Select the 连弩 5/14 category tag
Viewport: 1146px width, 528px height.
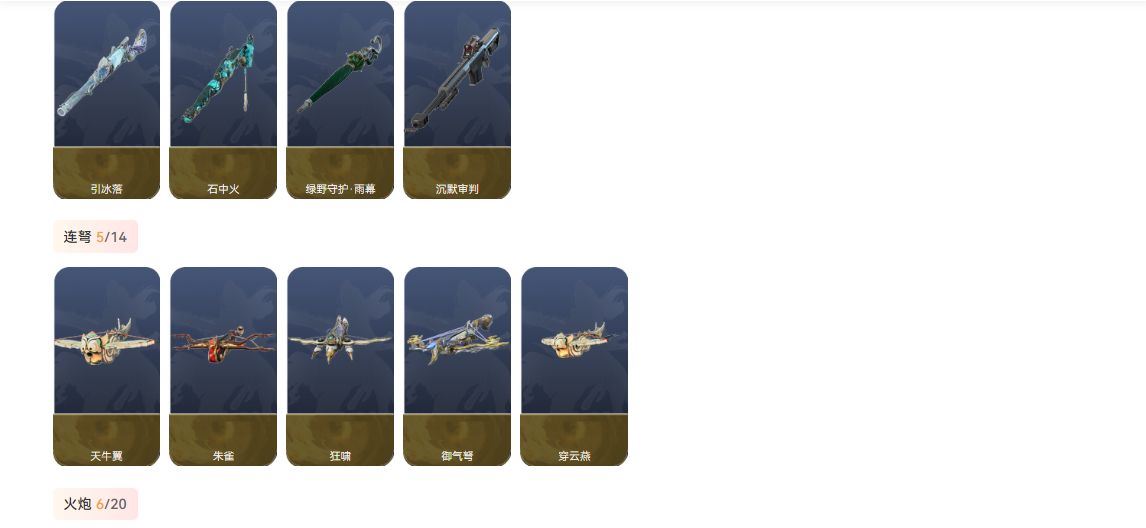tap(96, 237)
